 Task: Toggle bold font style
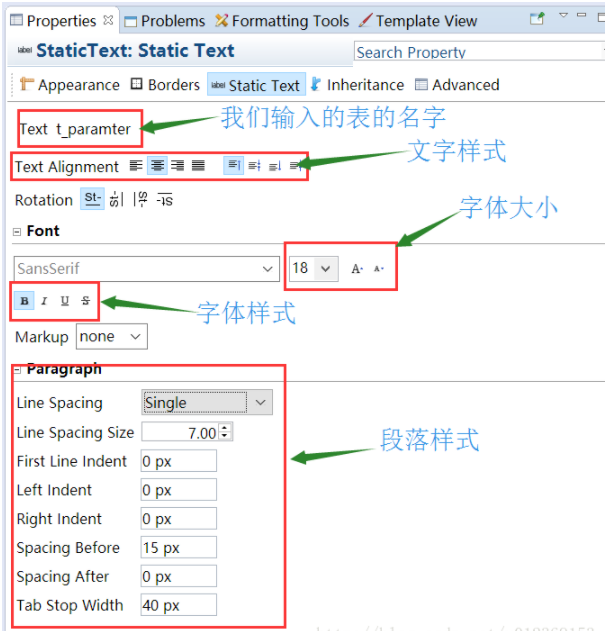[24, 301]
